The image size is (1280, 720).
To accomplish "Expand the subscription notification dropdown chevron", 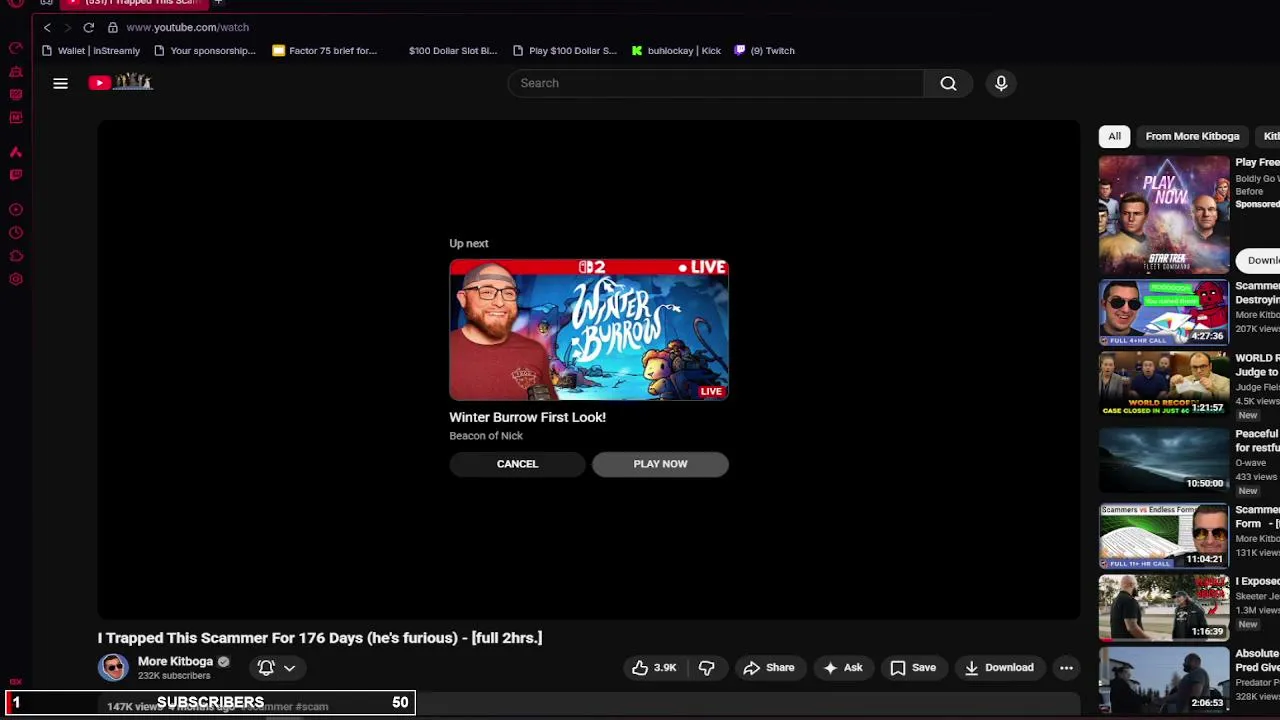I will (x=289, y=668).
